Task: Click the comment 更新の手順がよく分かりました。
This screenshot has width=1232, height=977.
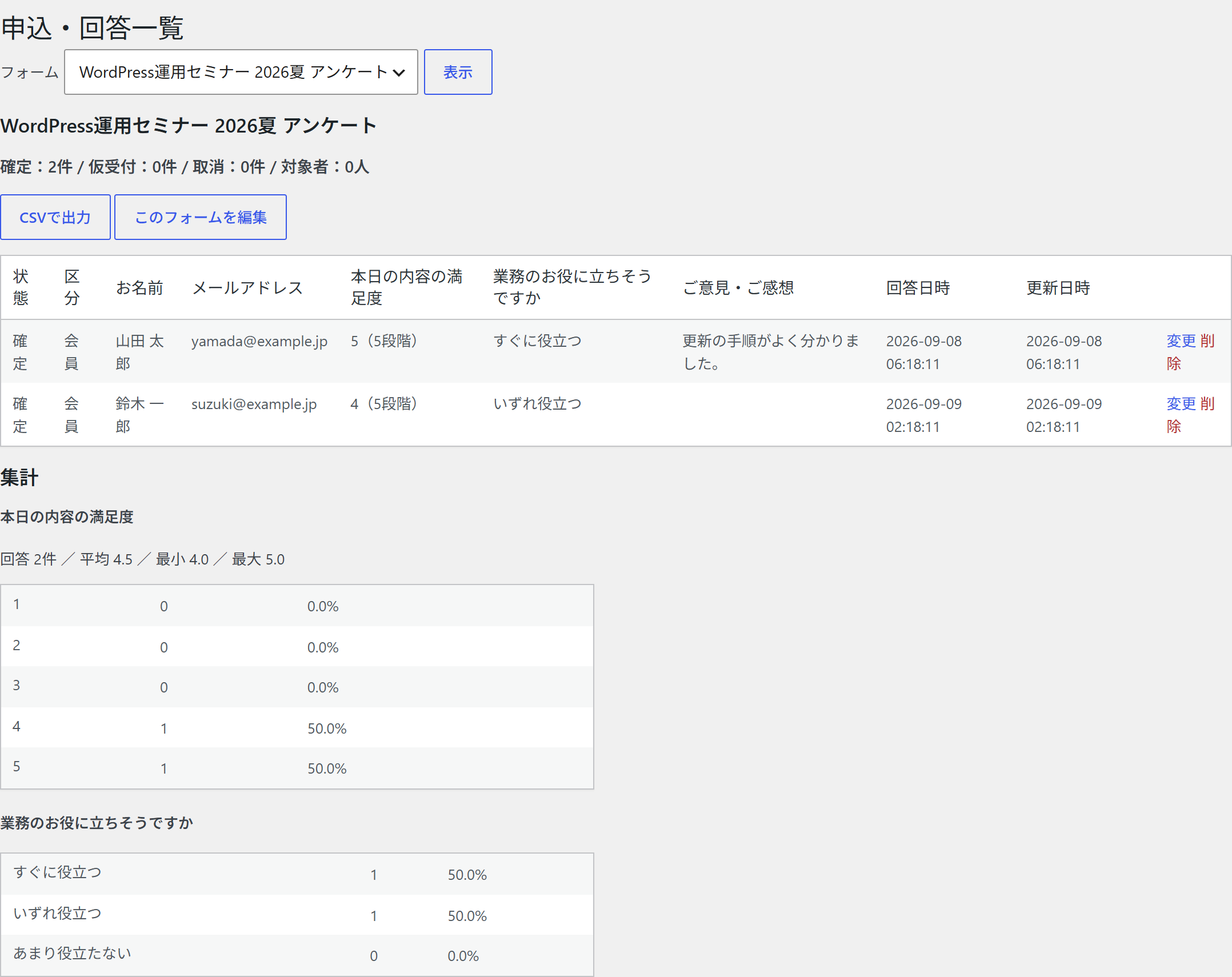Action: [x=771, y=352]
